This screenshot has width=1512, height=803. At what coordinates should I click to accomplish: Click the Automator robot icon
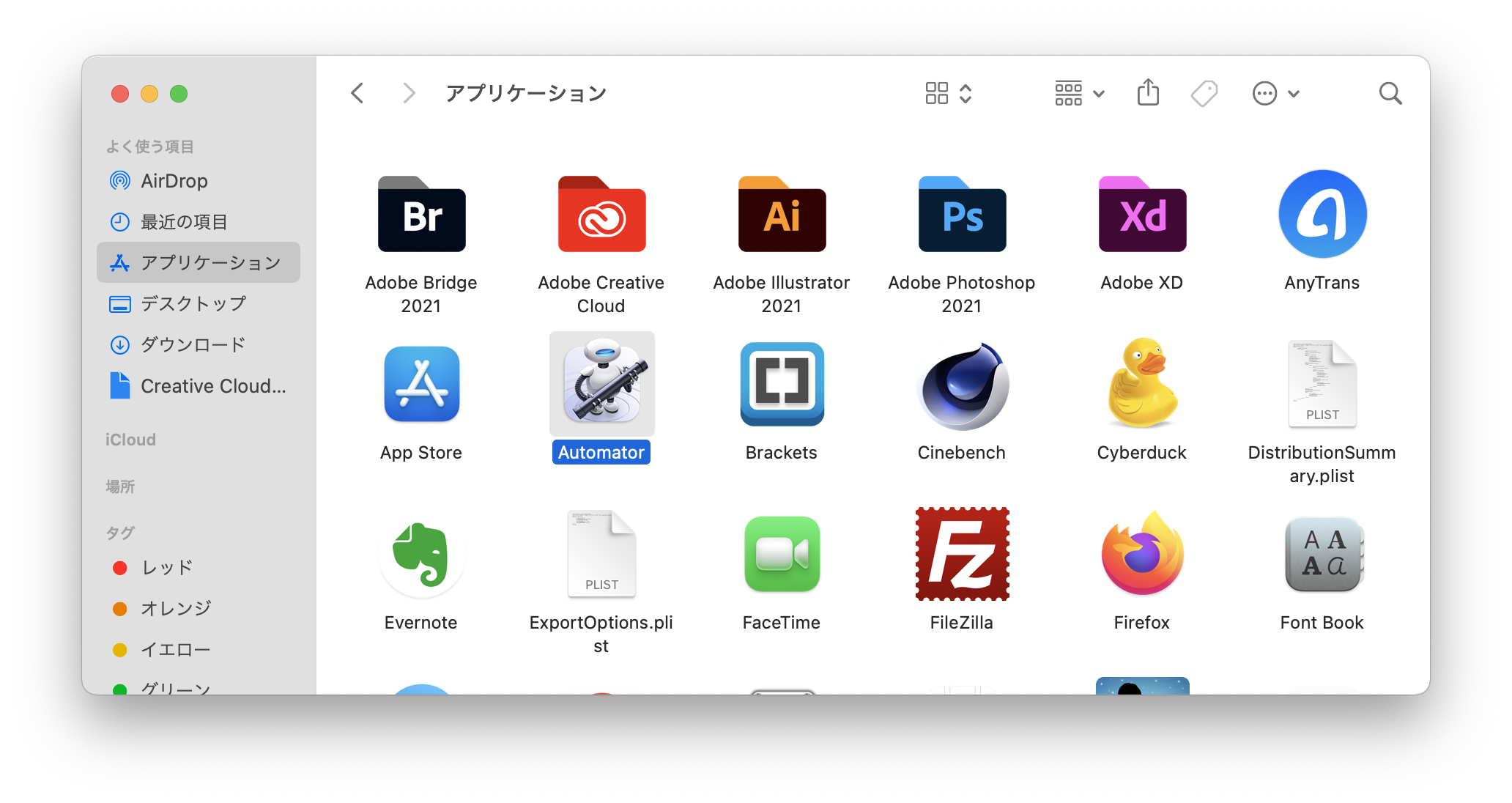[601, 382]
